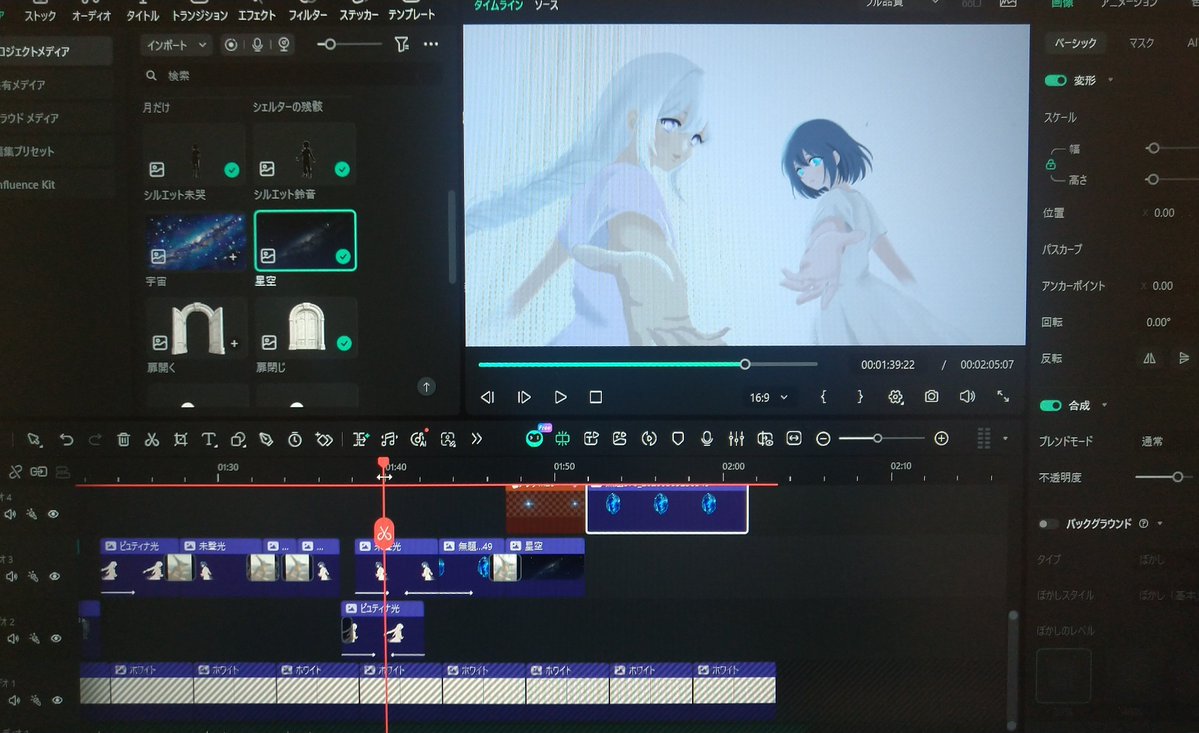Add text with the T tool
This screenshot has height=733, width=1199.
pyautogui.click(x=209, y=439)
